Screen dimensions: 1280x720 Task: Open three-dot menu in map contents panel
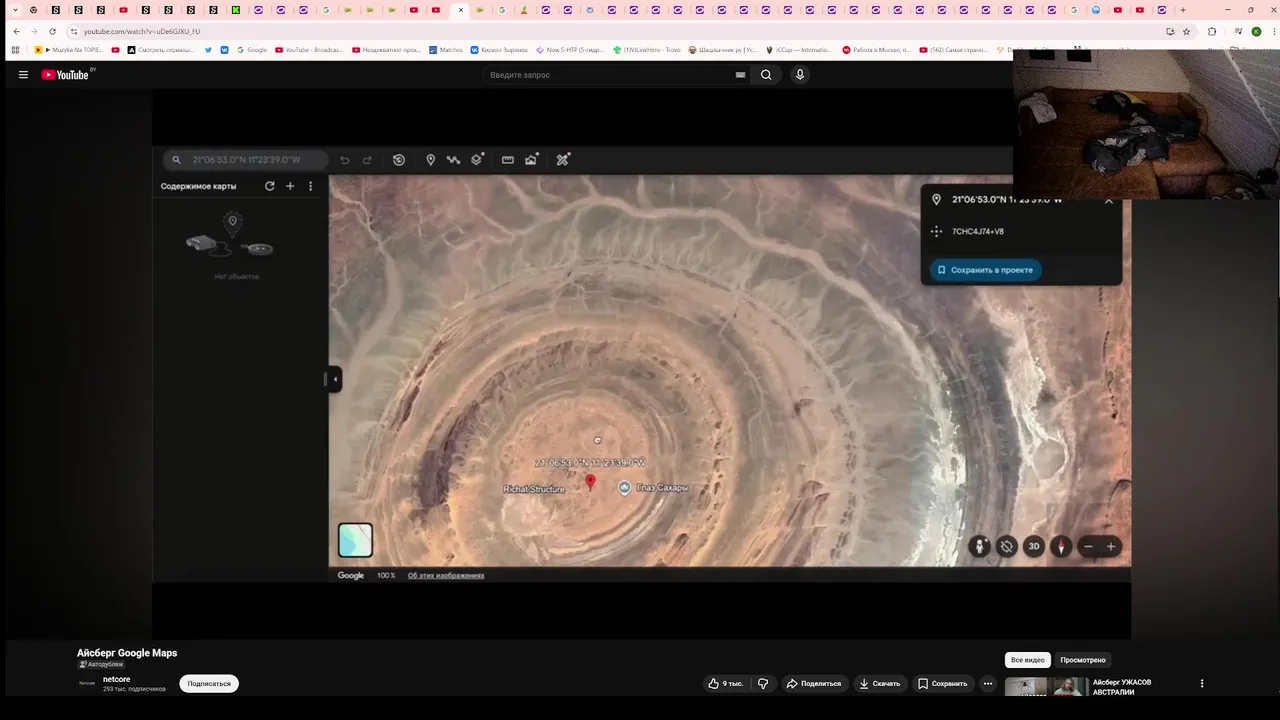310,186
